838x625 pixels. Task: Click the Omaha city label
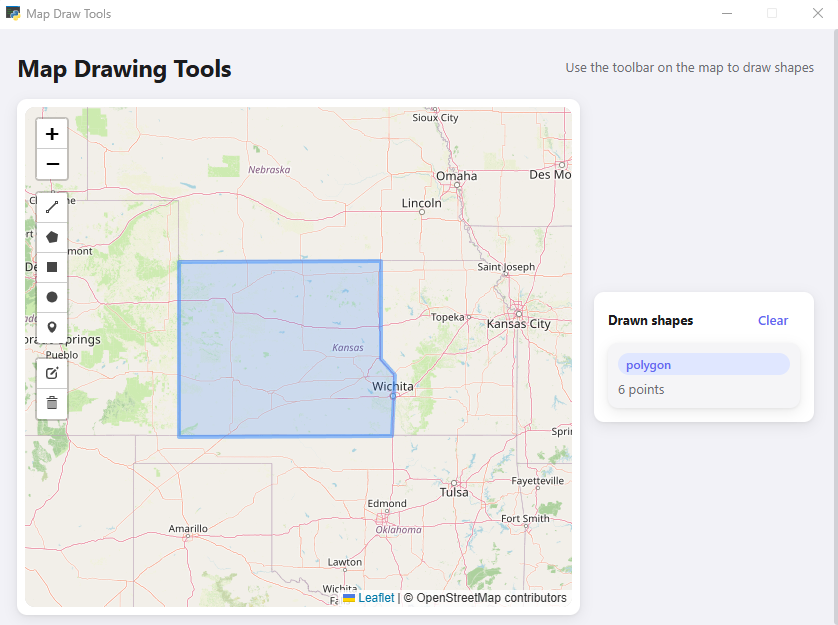[x=456, y=176]
